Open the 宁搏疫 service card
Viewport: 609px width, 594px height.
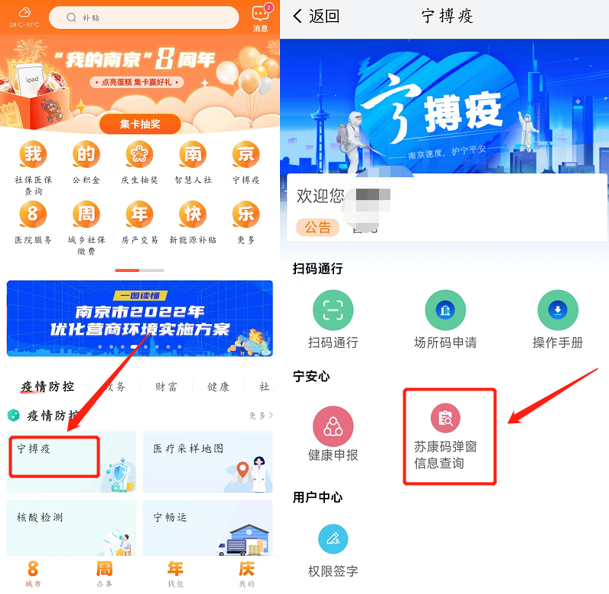click(x=71, y=462)
